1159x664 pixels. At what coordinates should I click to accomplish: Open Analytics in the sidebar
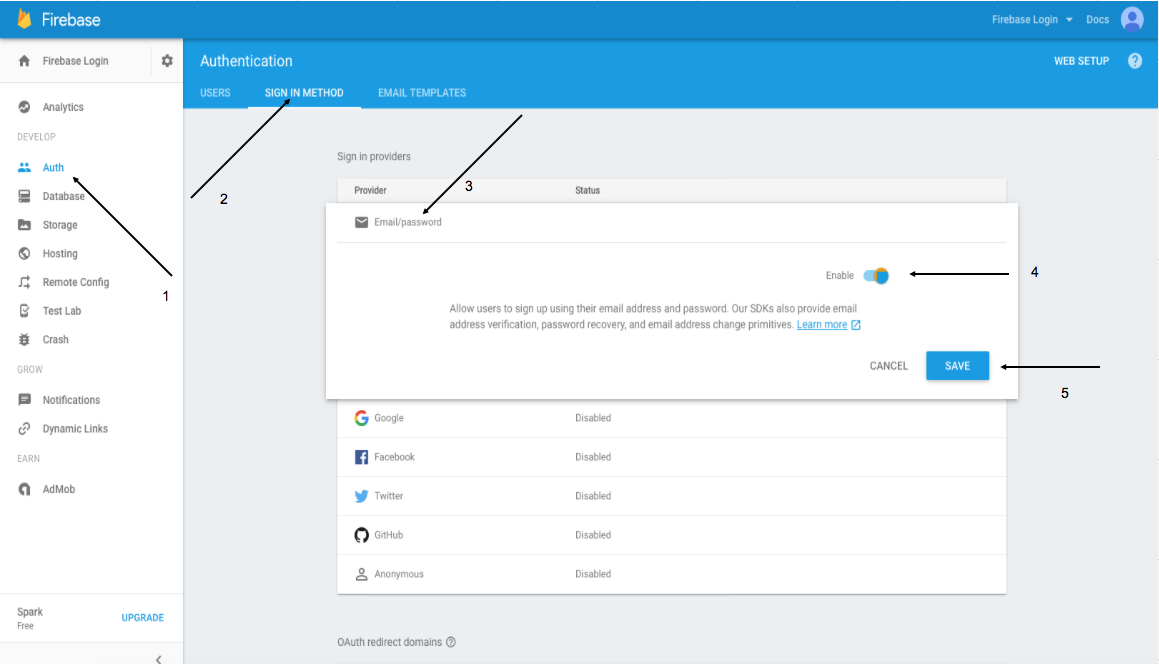(63, 107)
